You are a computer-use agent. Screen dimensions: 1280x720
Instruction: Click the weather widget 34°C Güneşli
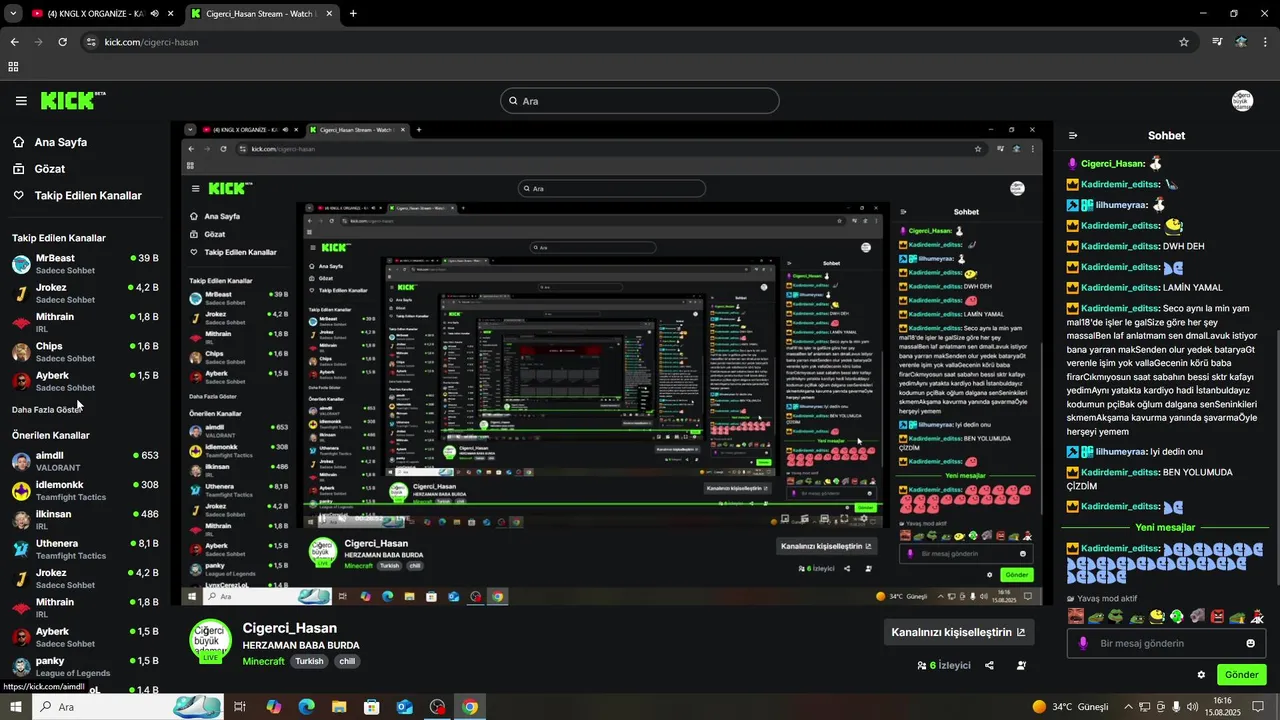click(1072, 707)
